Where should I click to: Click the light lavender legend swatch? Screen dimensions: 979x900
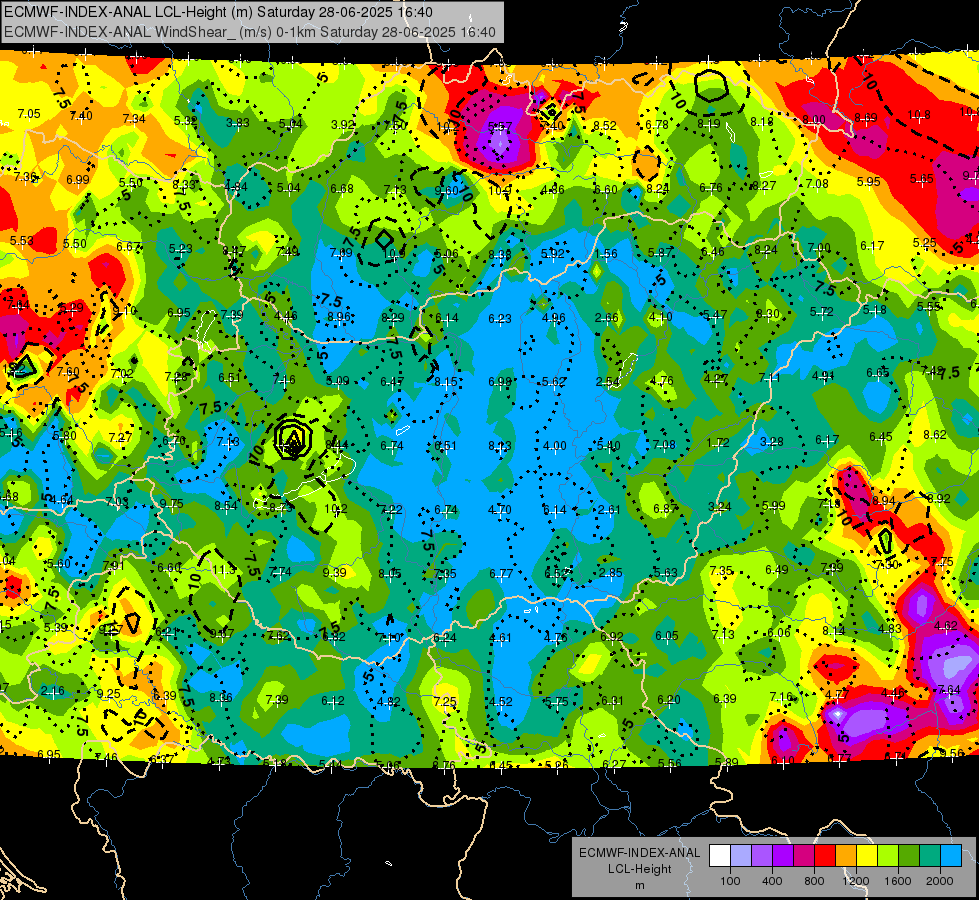tap(740, 856)
